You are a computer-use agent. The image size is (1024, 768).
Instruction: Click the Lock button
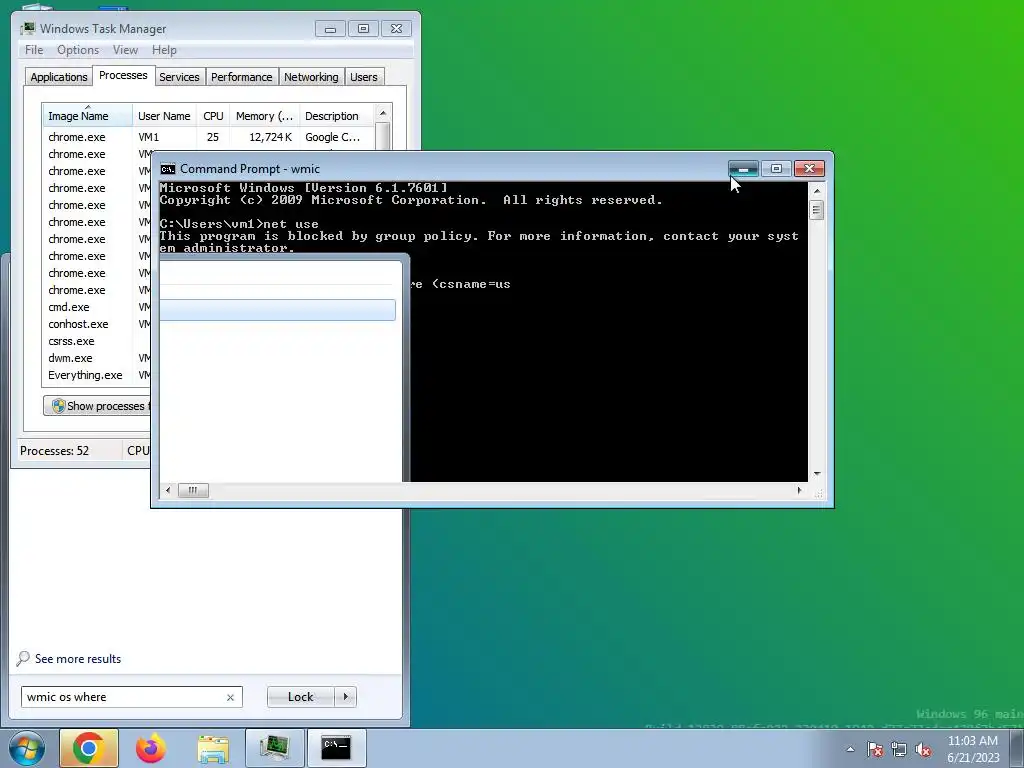[x=300, y=697]
